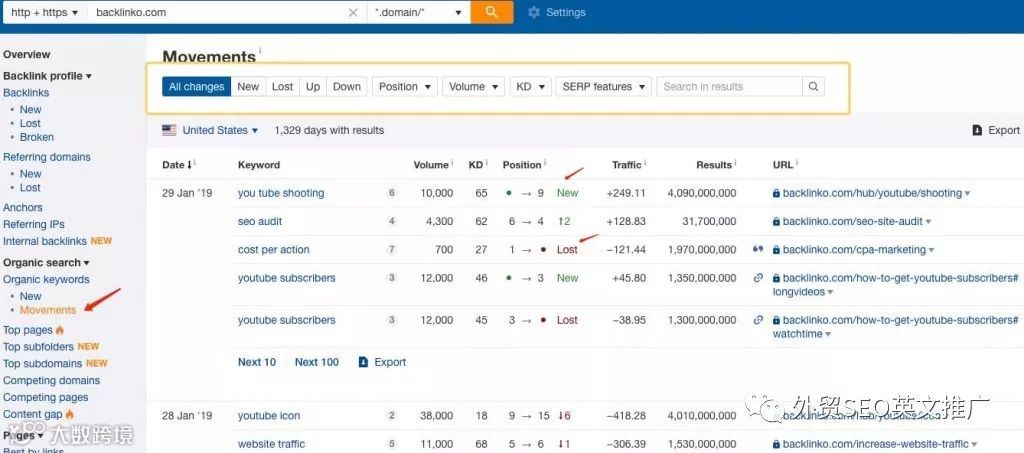Click the SERP count badge 5 for website traffic
The width and height of the screenshot is (1024, 453).
[x=392, y=444]
